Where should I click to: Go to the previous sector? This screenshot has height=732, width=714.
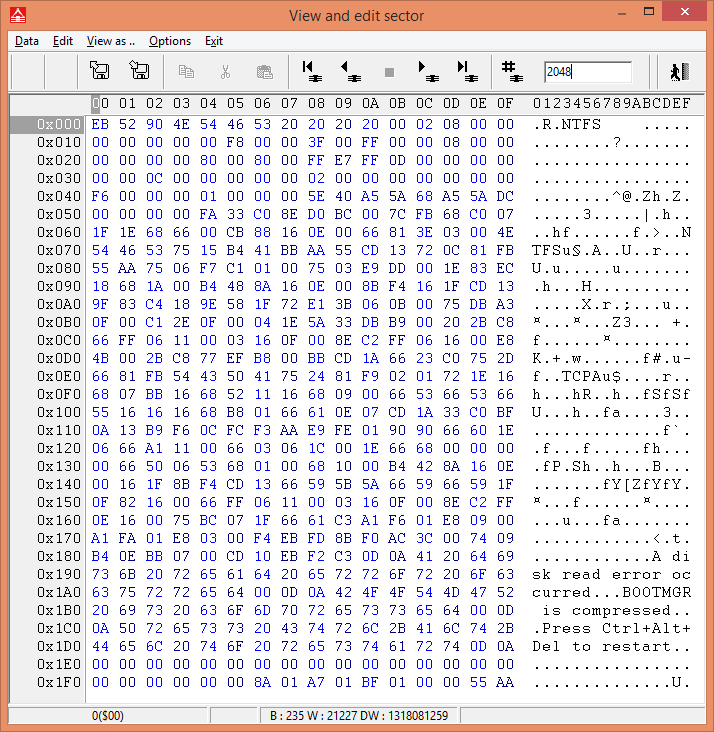pyautogui.click(x=351, y=71)
